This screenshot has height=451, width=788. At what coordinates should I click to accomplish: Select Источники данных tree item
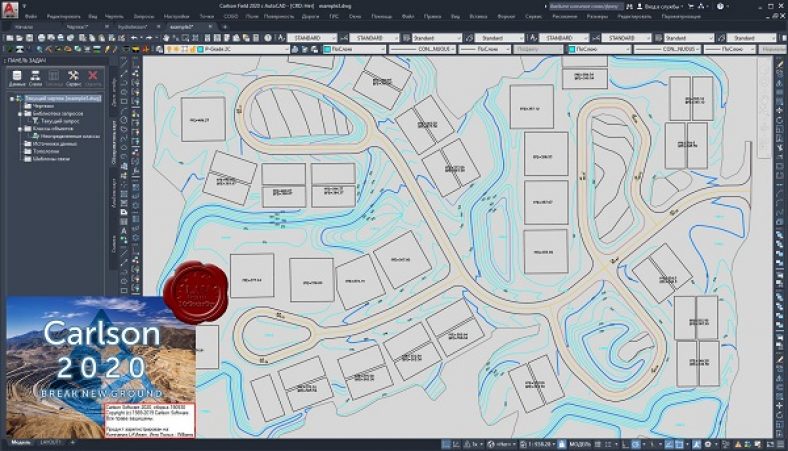click(54, 144)
